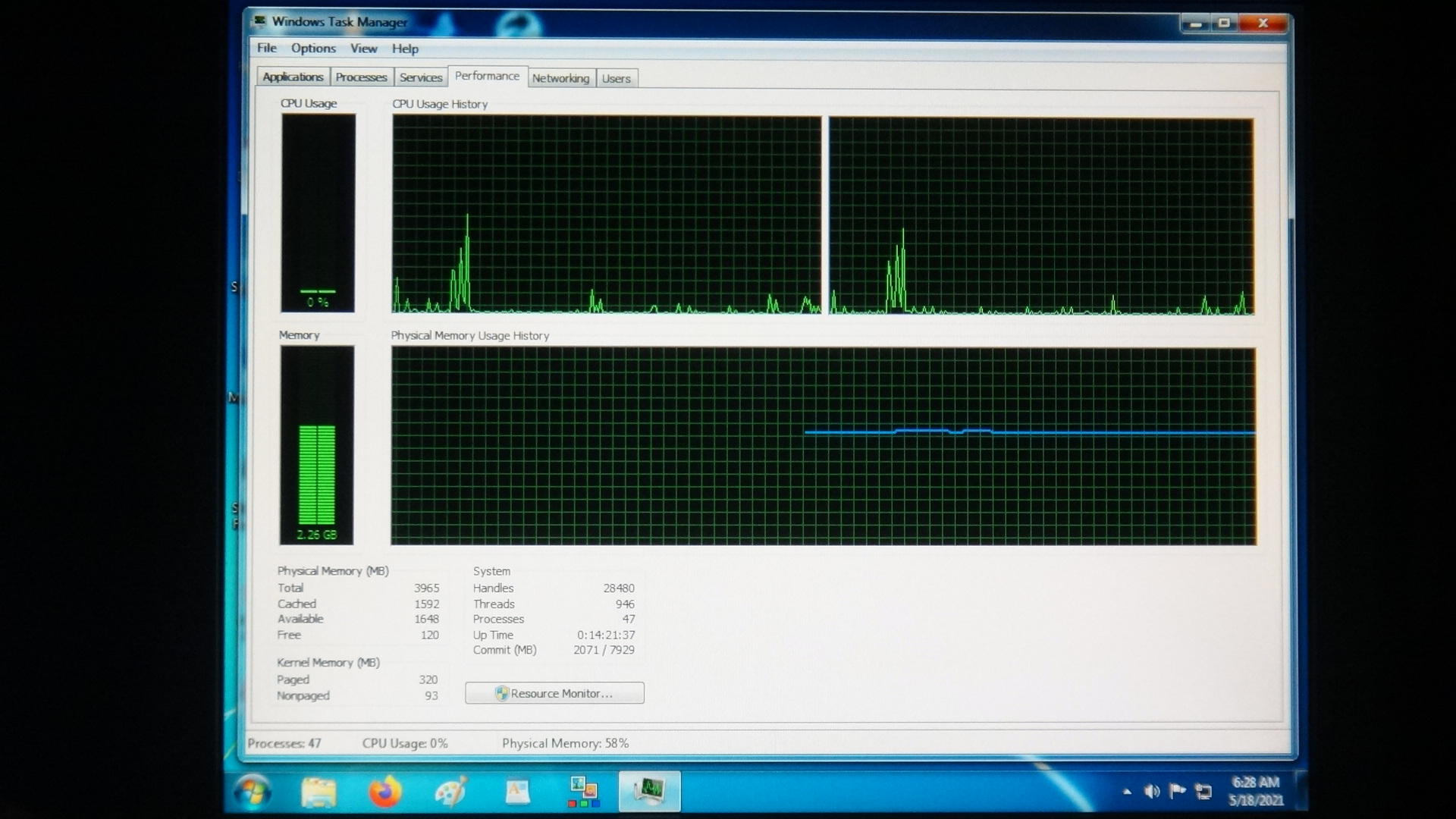This screenshot has width=1456, height=819.
Task: Click the Windows Start orb
Action: (252, 793)
